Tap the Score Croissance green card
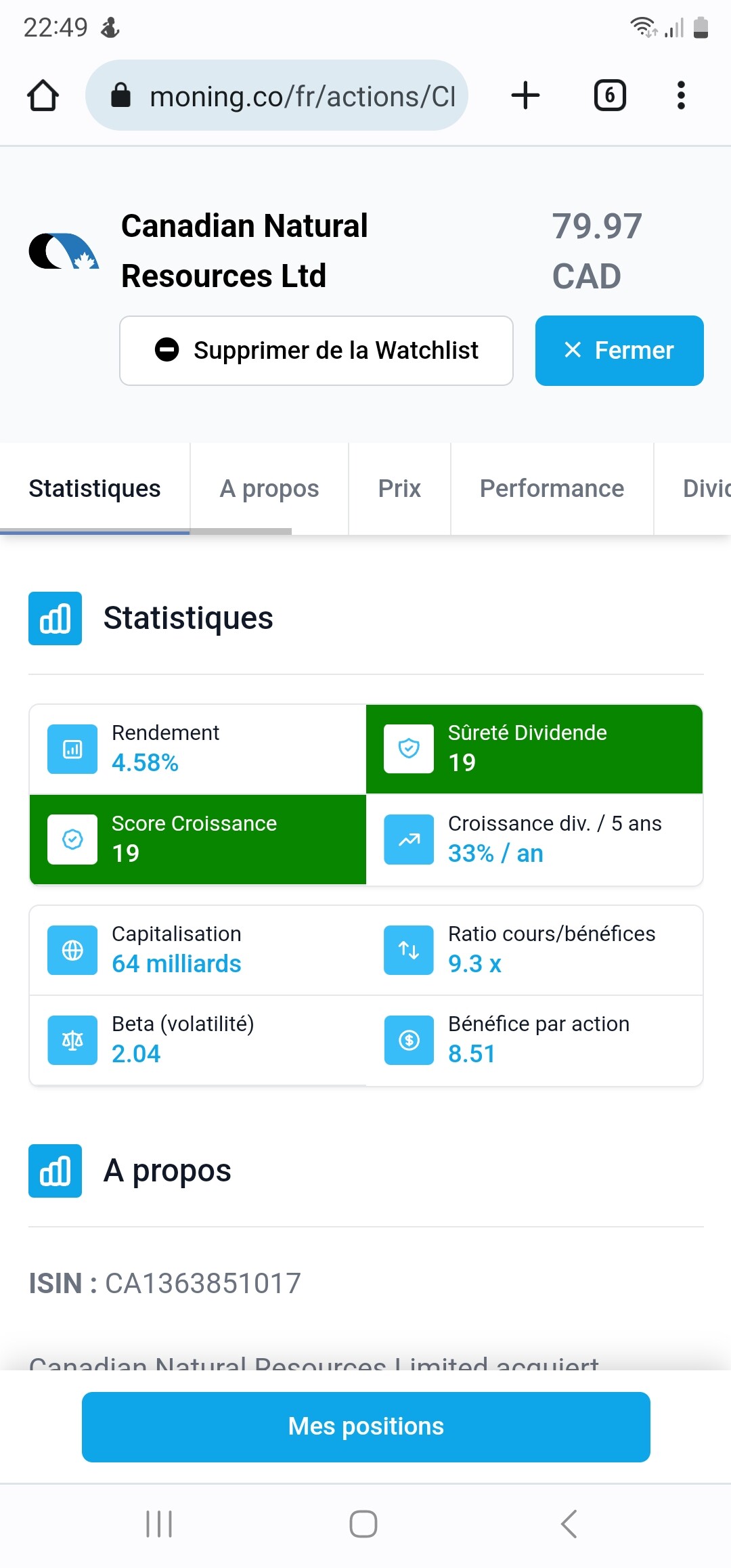 coord(198,840)
